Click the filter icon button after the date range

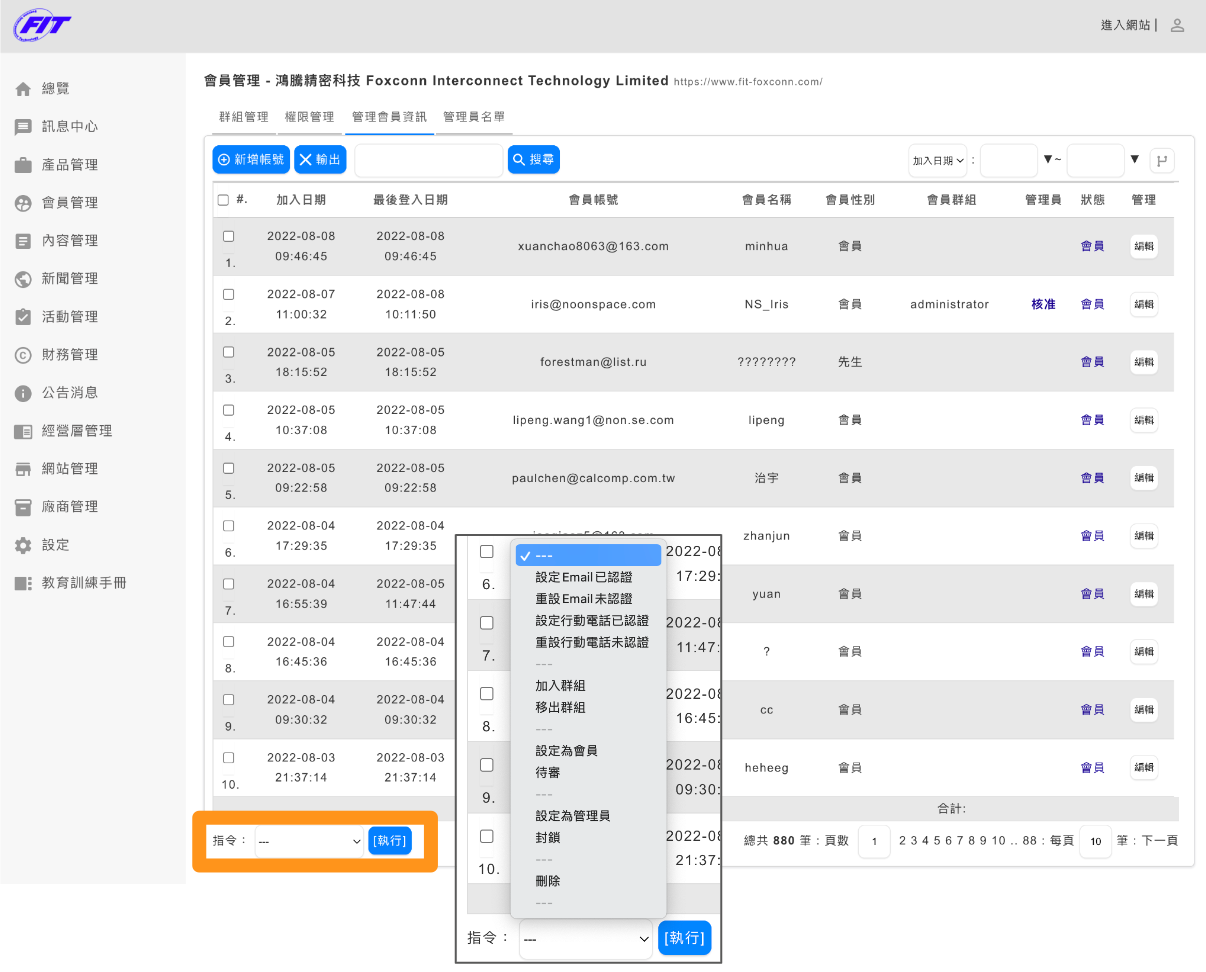click(1162, 160)
